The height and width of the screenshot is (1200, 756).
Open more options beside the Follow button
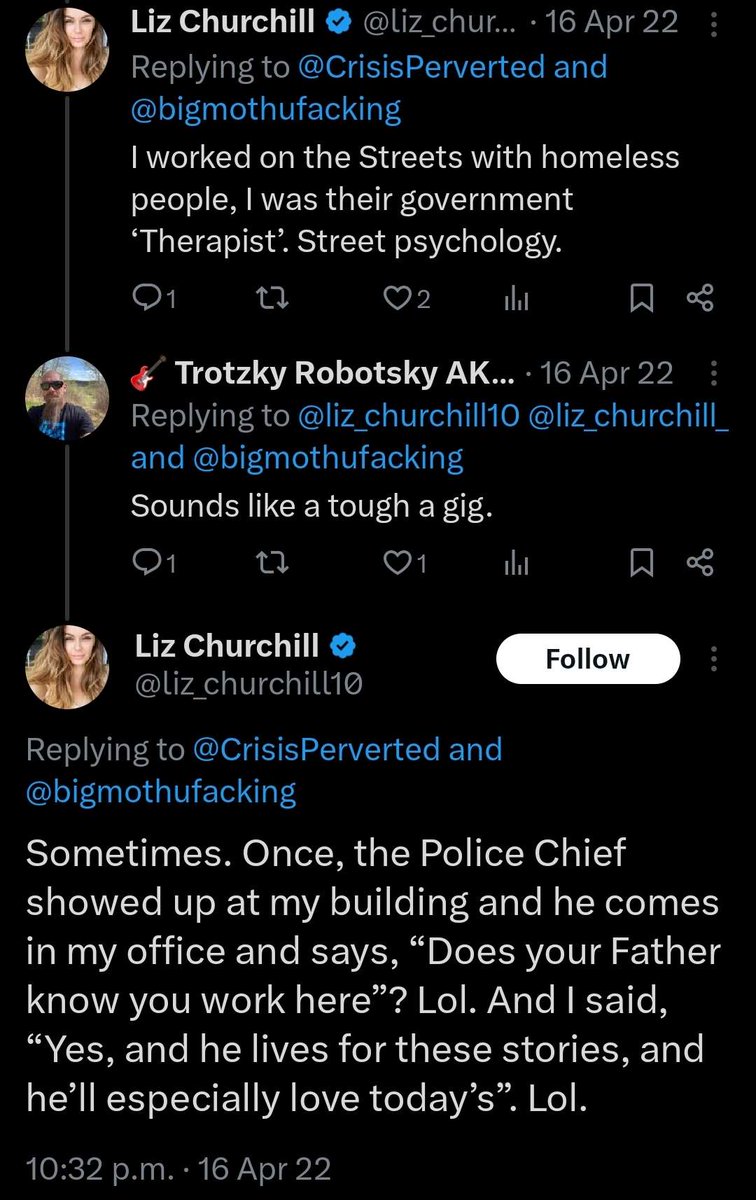[x=713, y=658]
